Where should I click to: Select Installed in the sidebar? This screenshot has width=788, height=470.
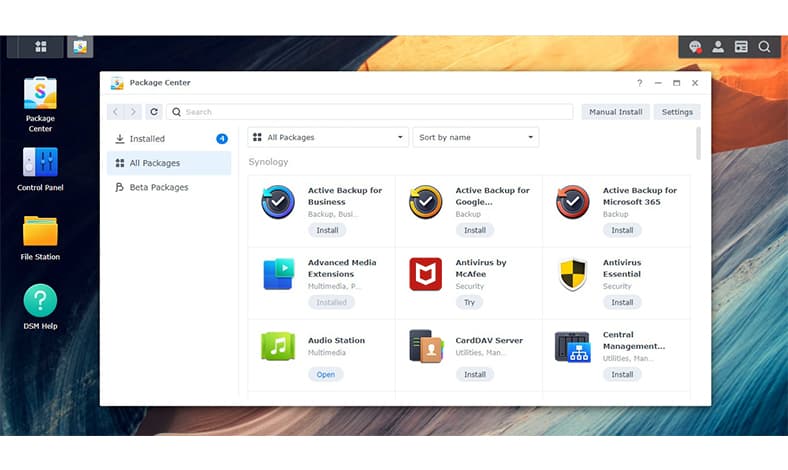(x=169, y=139)
